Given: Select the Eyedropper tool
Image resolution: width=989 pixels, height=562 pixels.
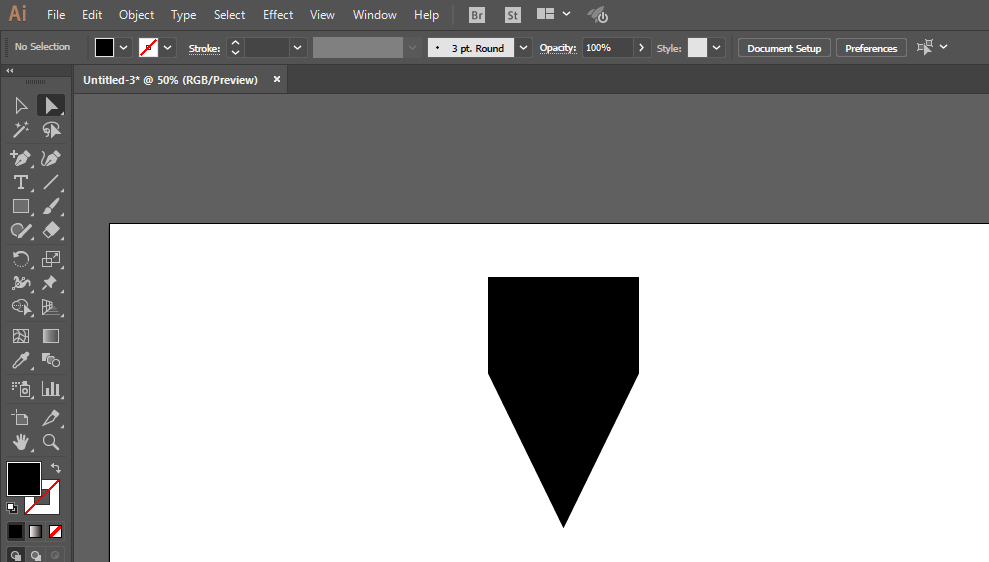Looking at the screenshot, I should click(x=21, y=361).
